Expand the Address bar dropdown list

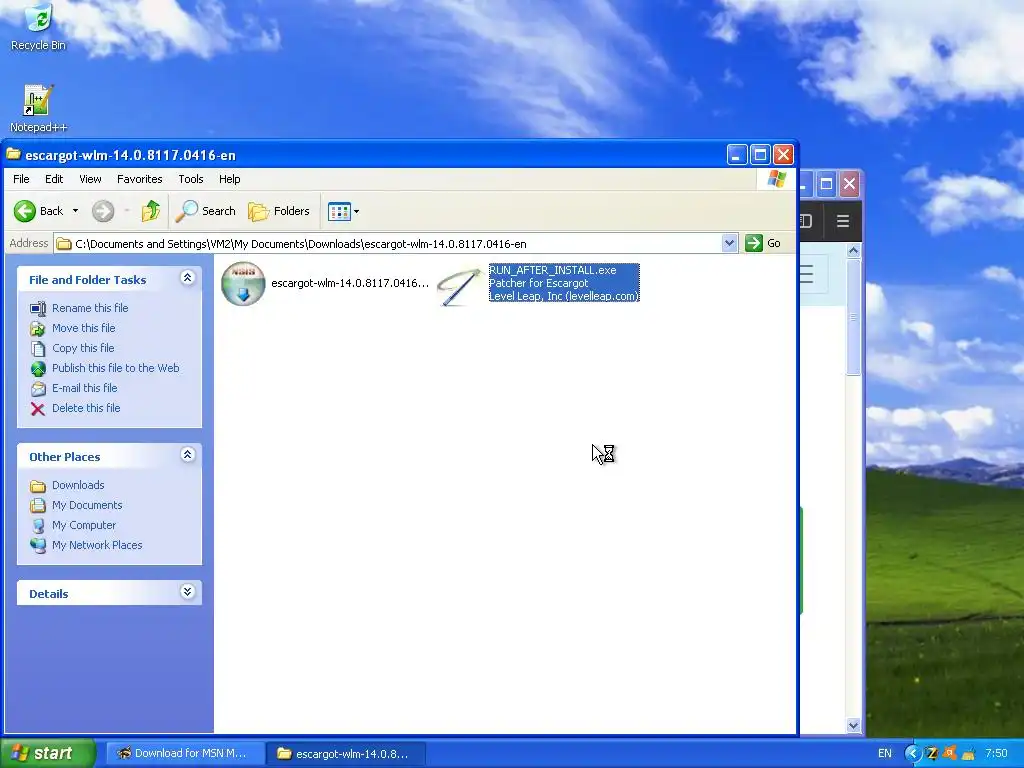[x=729, y=244]
